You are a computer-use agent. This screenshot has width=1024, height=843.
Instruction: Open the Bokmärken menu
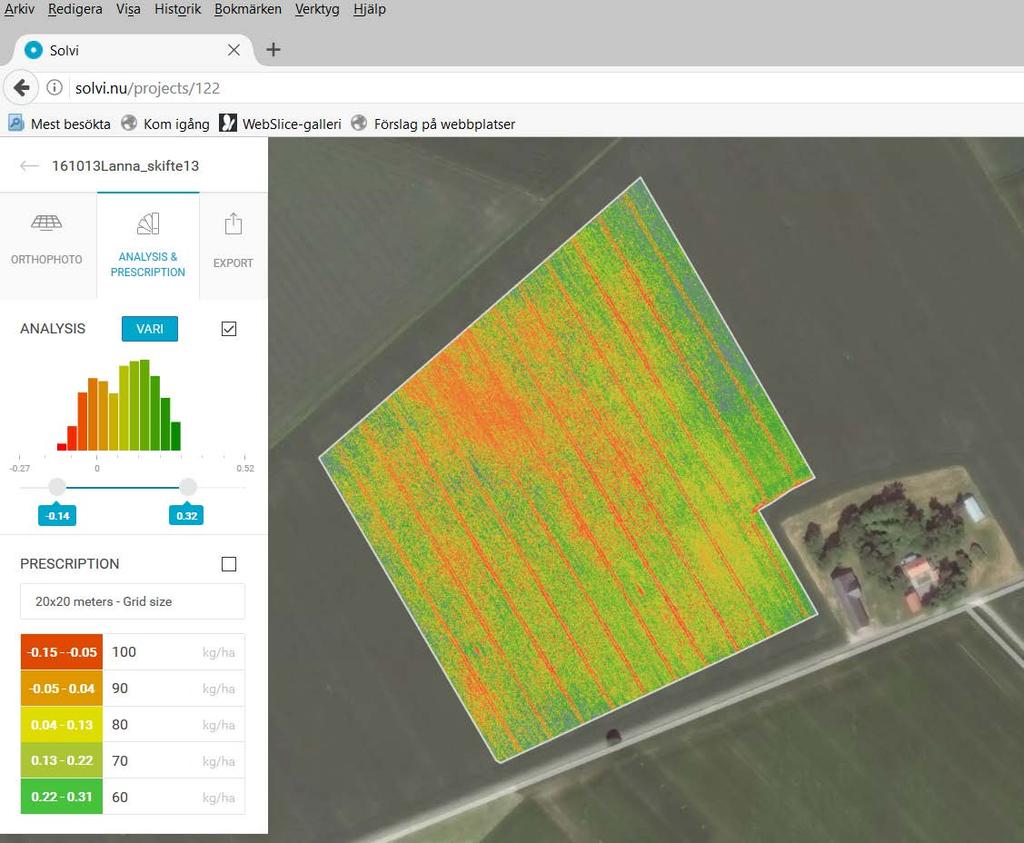pos(248,9)
